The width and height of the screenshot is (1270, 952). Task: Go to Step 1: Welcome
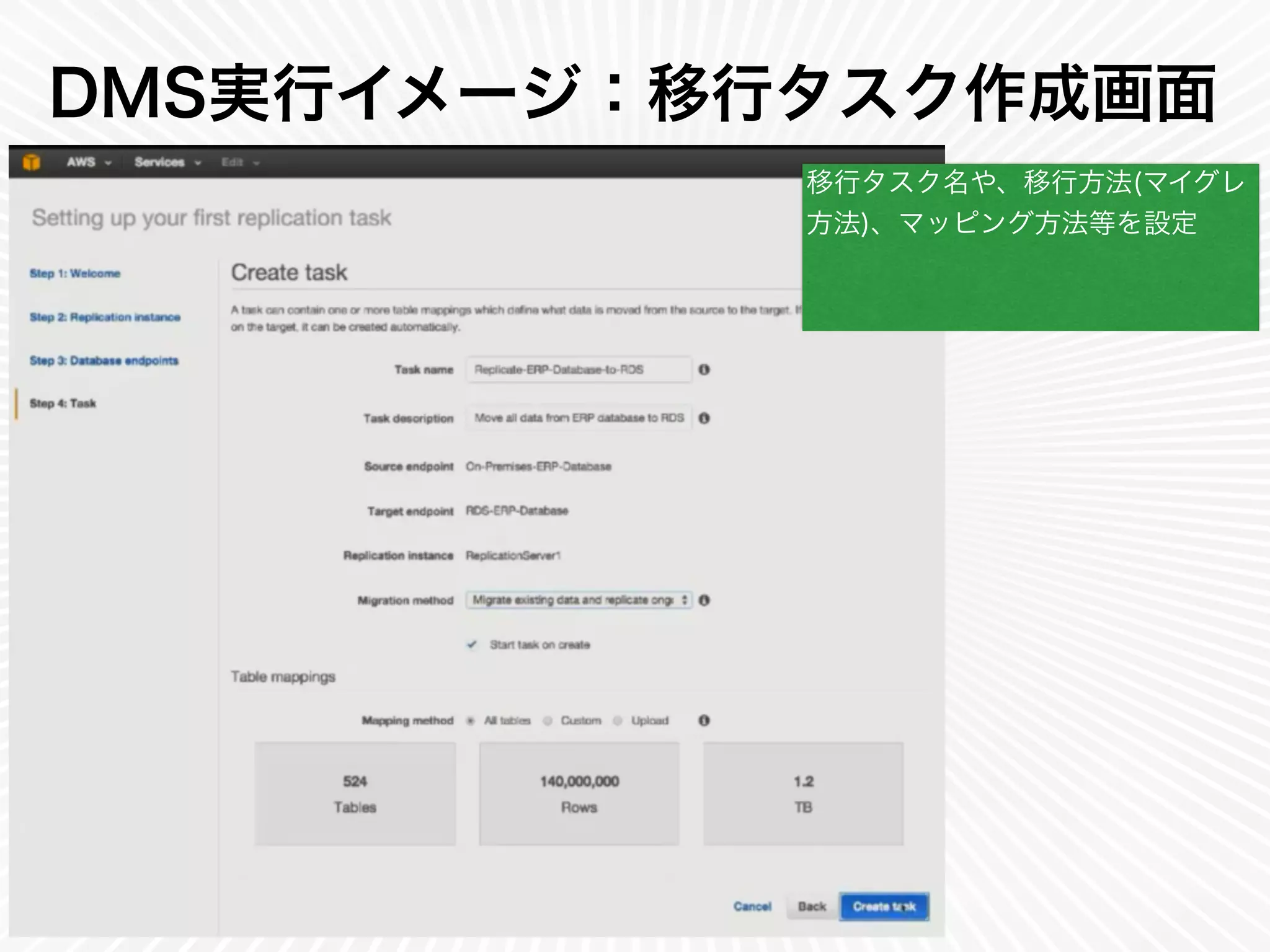coord(75,273)
